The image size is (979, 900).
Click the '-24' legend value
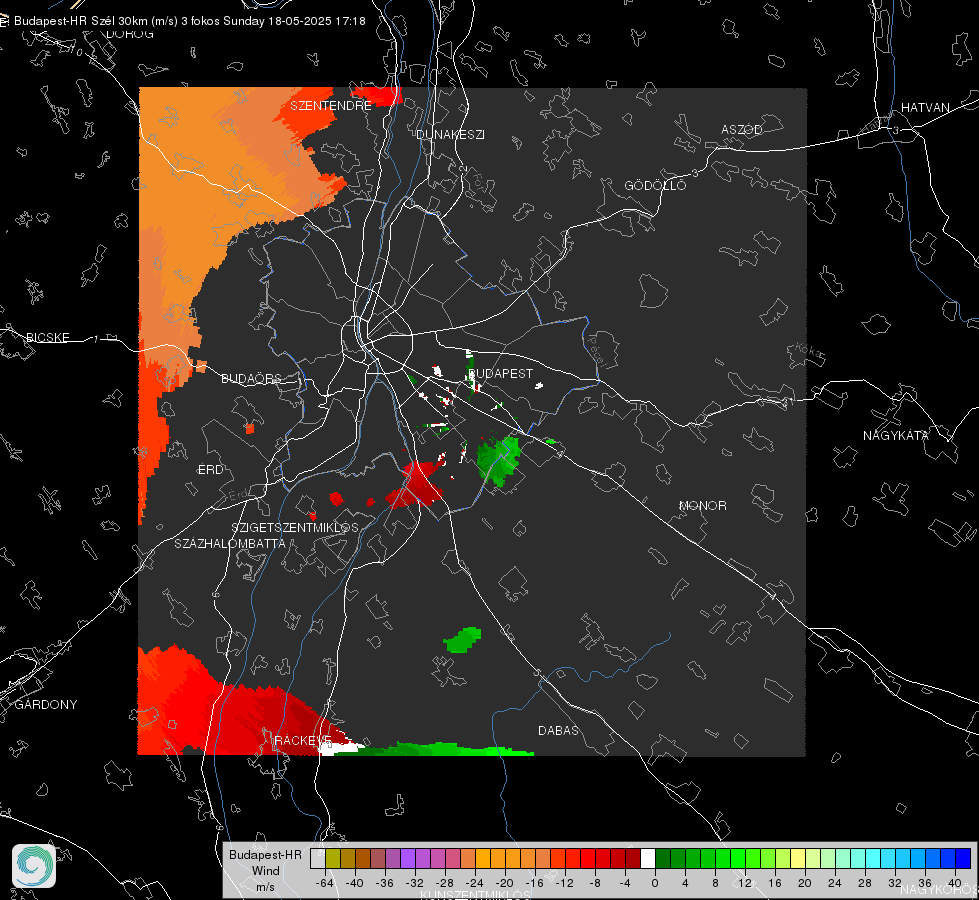click(x=475, y=883)
